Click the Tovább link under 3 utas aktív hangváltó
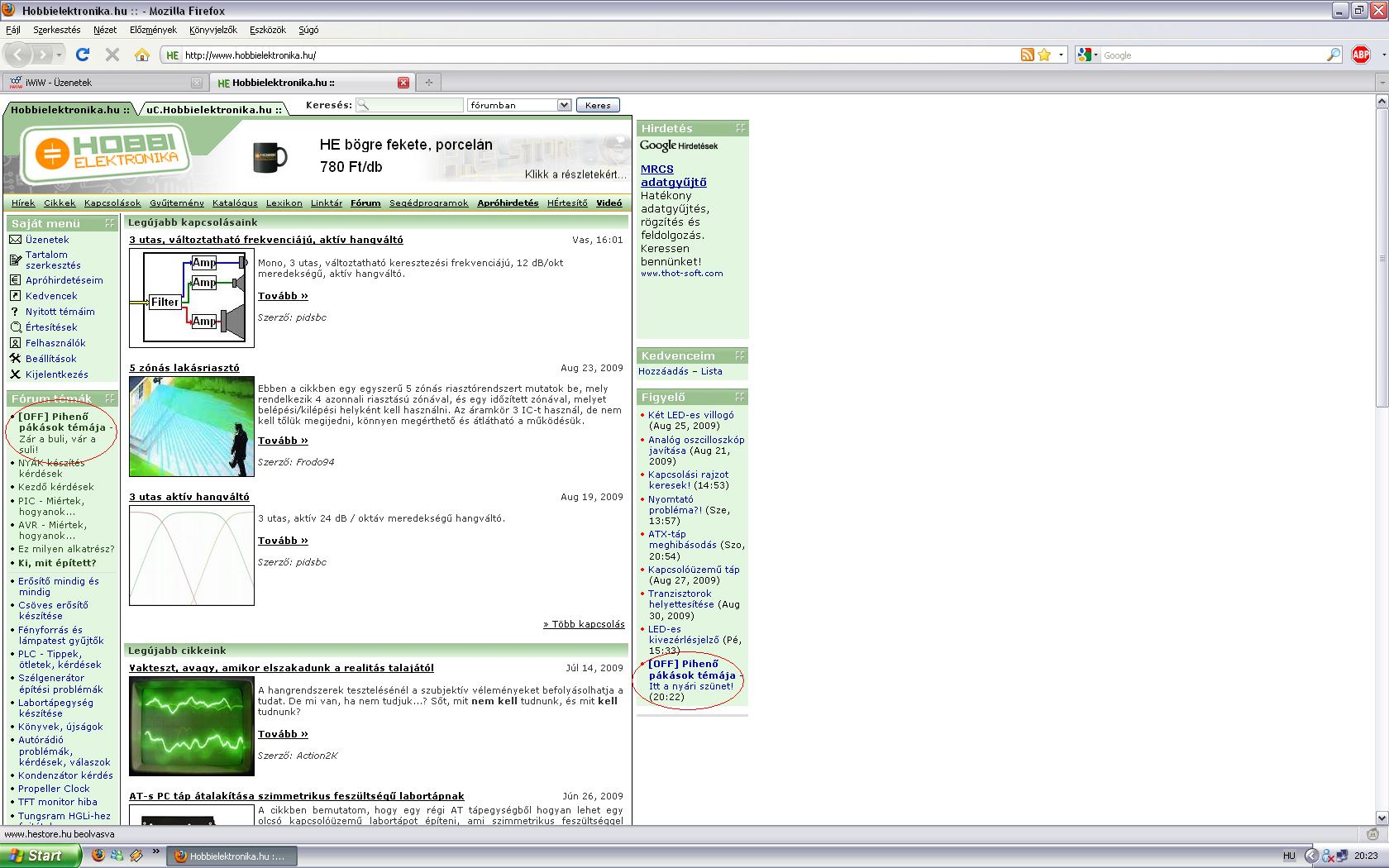Viewport: 1389px width, 868px height. click(283, 541)
